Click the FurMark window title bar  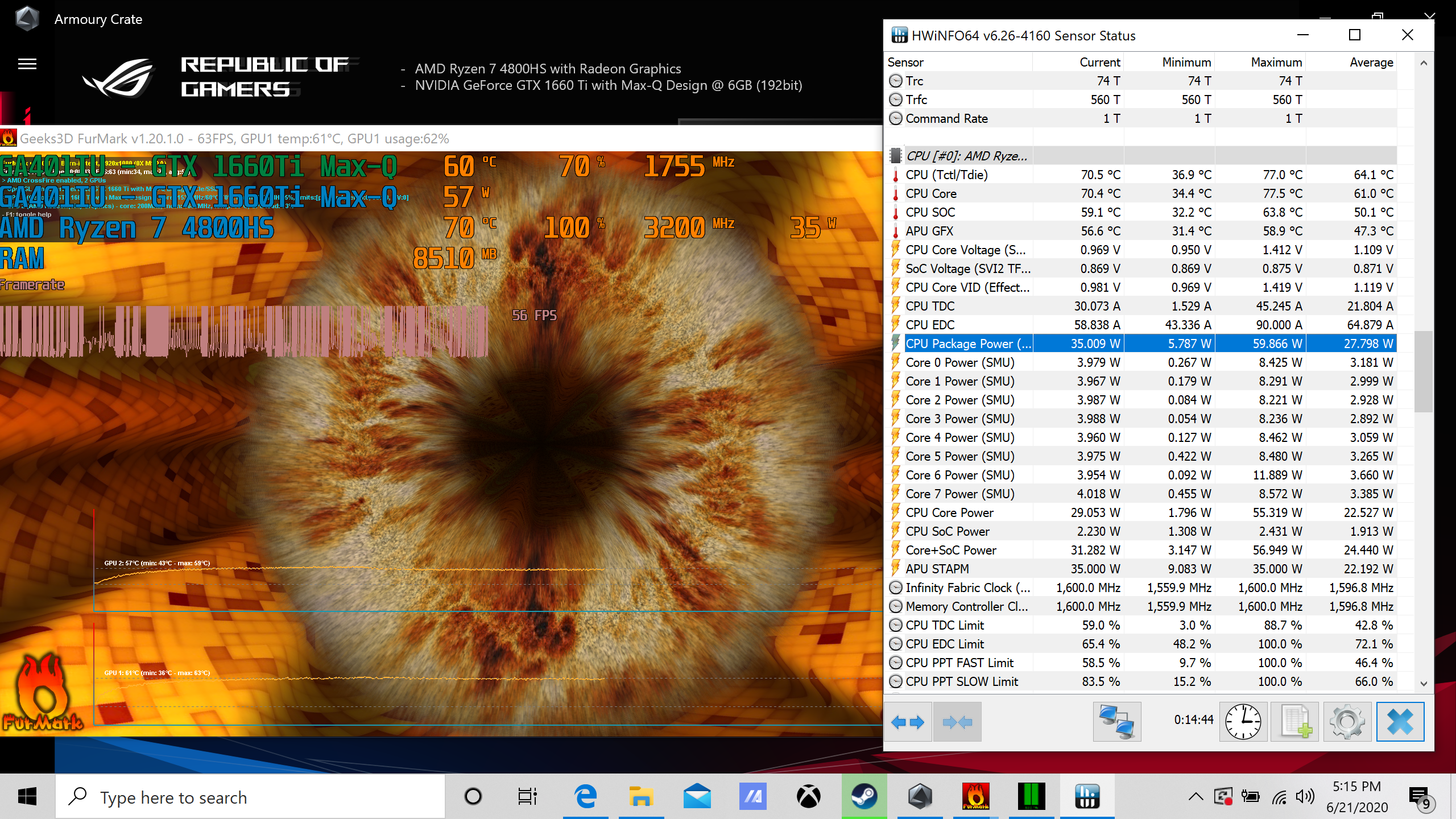pos(441,138)
